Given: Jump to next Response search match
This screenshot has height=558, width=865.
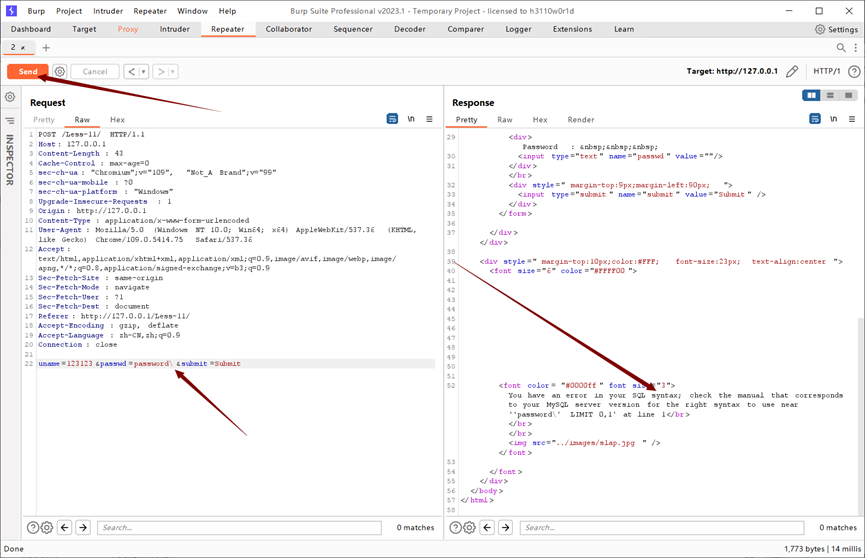Looking at the screenshot, I should (x=505, y=528).
